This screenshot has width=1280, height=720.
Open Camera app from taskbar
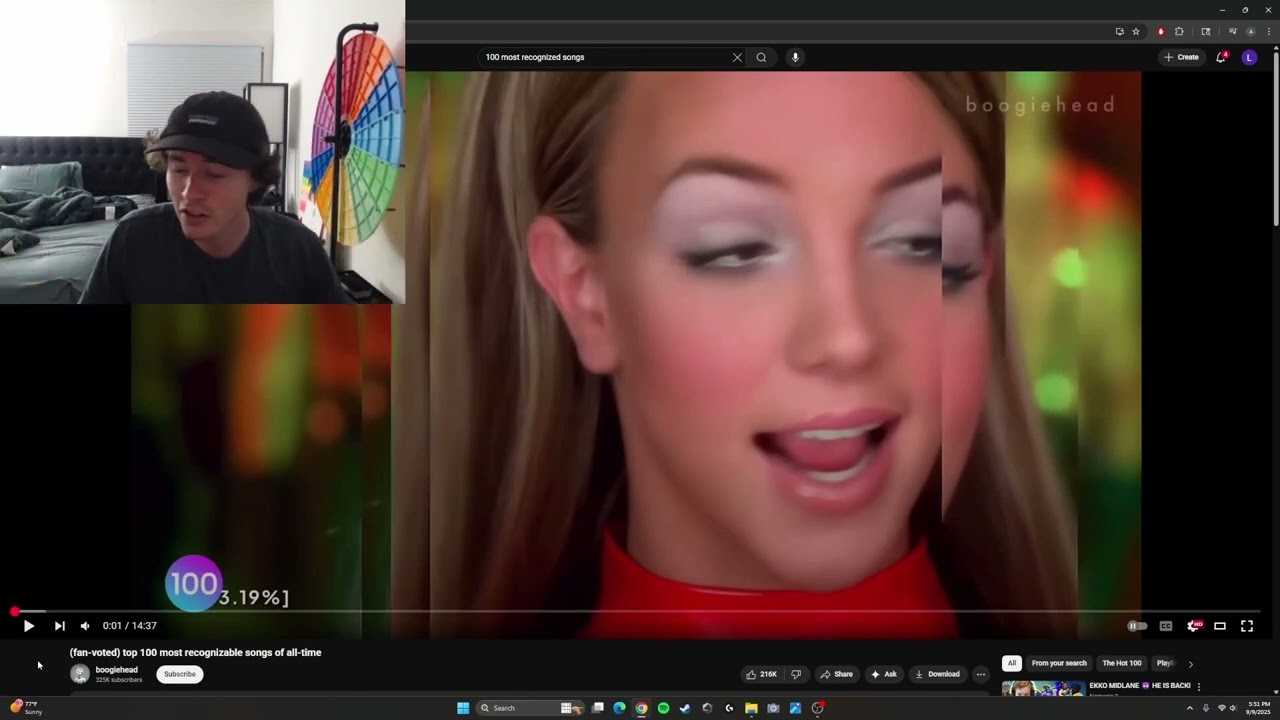point(773,708)
